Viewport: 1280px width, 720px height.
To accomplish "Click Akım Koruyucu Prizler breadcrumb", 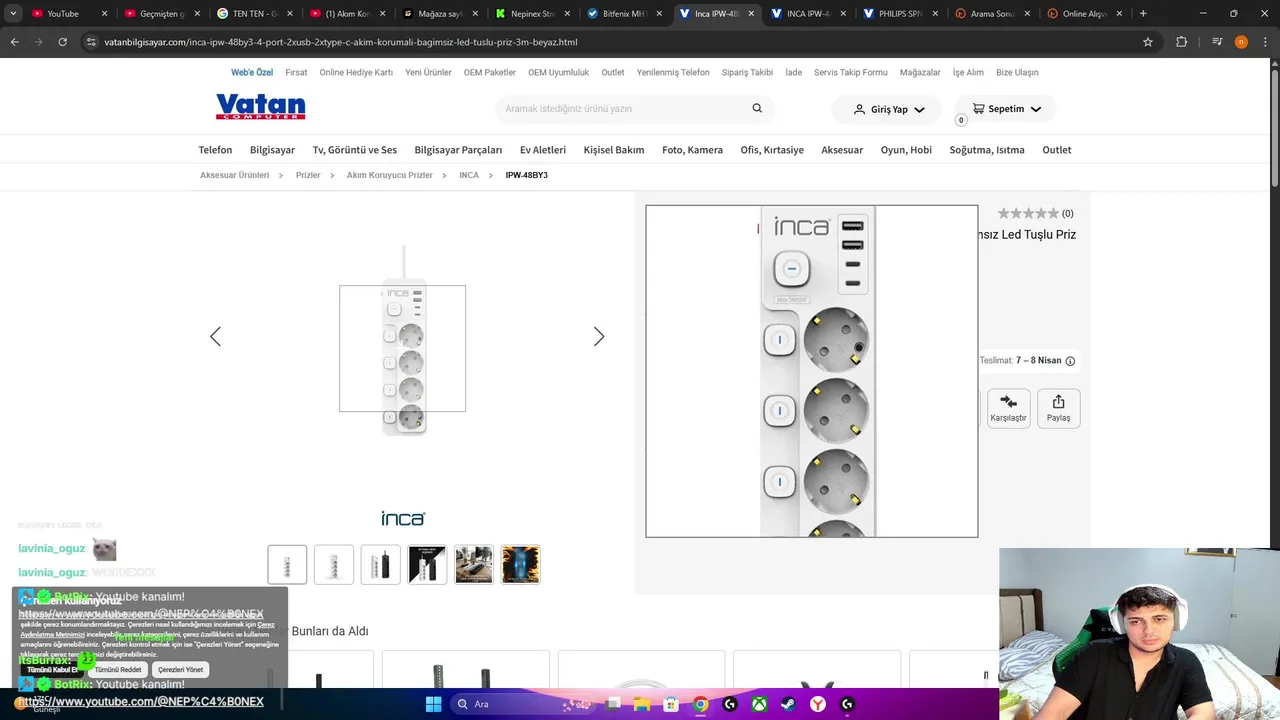I will click(390, 175).
